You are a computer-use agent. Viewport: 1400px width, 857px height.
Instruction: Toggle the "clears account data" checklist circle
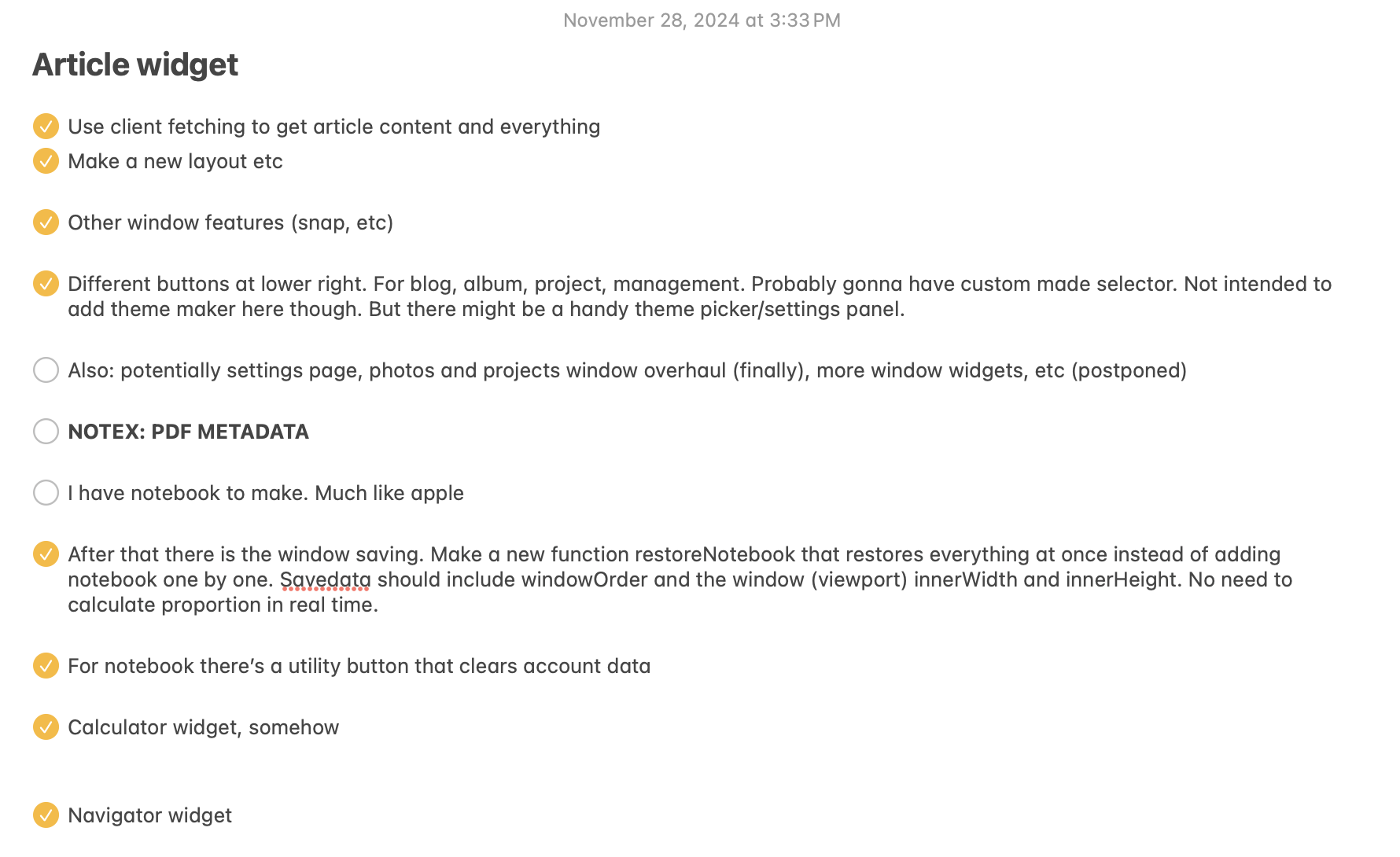click(x=46, y=666)
